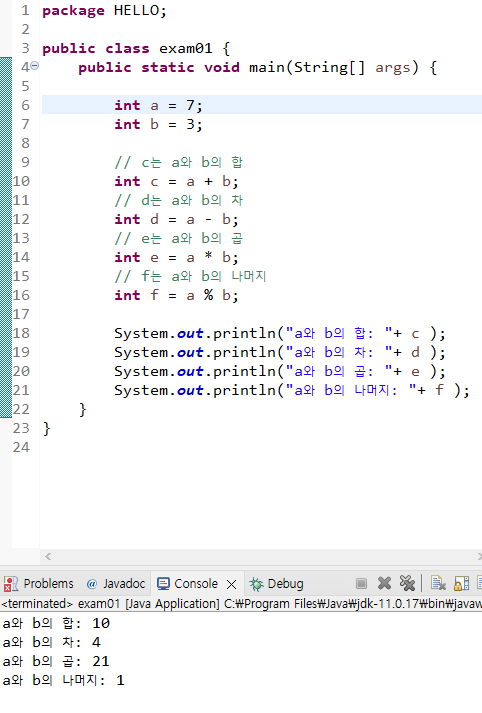
Task: Open the Debug tab
Action: [276, 583]
